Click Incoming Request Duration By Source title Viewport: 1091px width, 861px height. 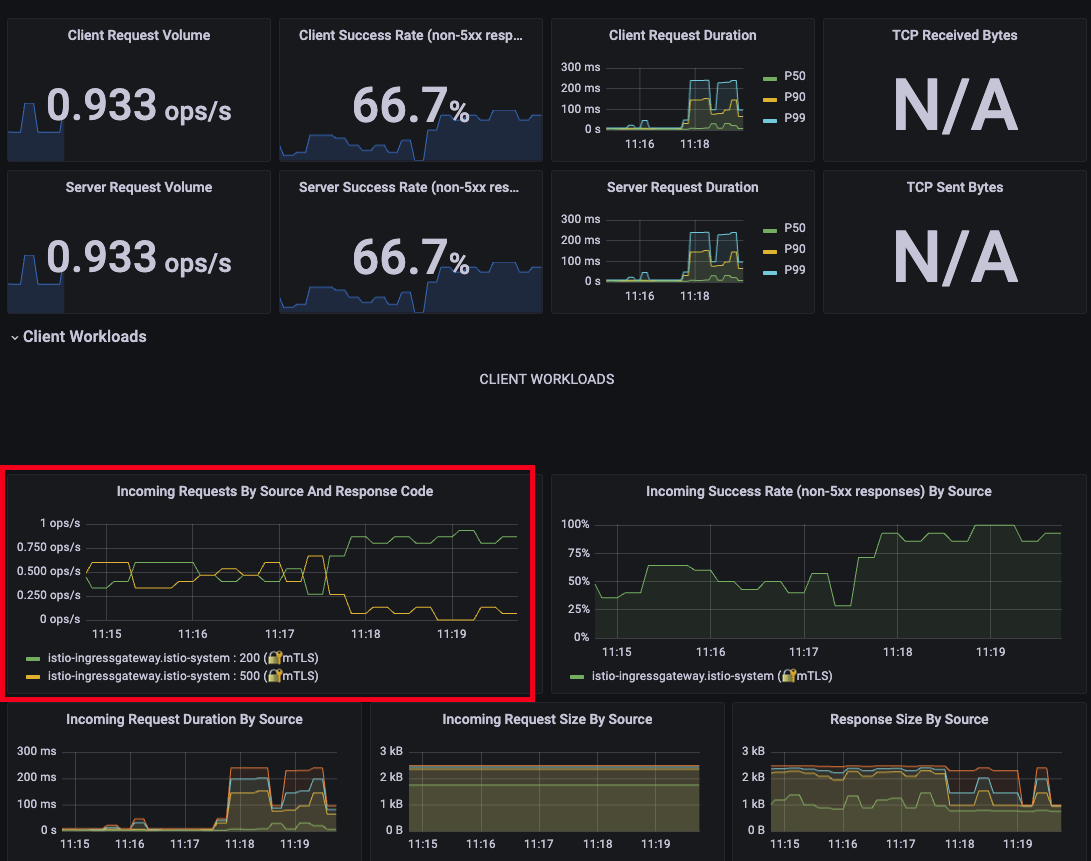(184, 720)
